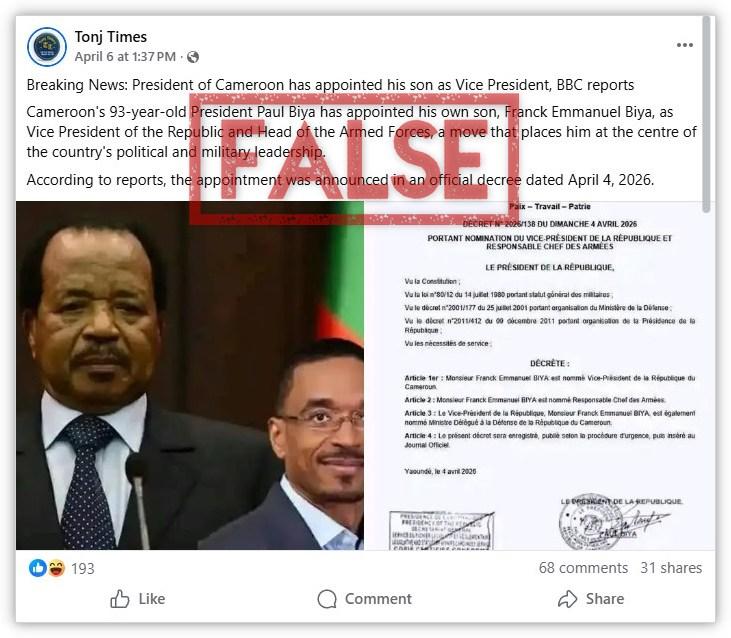Open the April 6 timestamp link

pyautogui.click(x=125, y=57)
